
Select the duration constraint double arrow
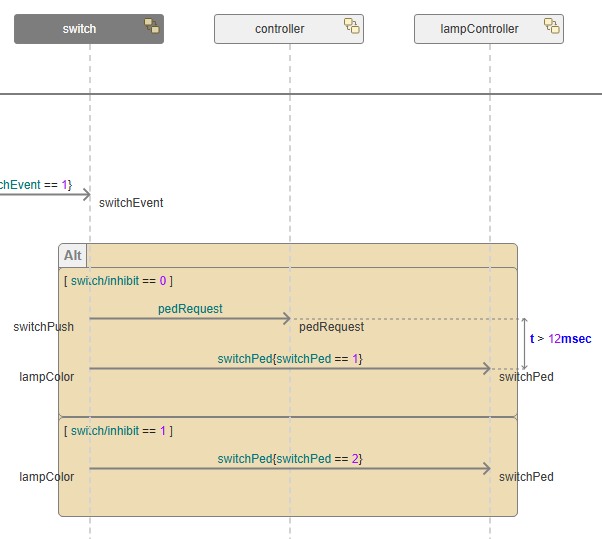click(524, 344)
